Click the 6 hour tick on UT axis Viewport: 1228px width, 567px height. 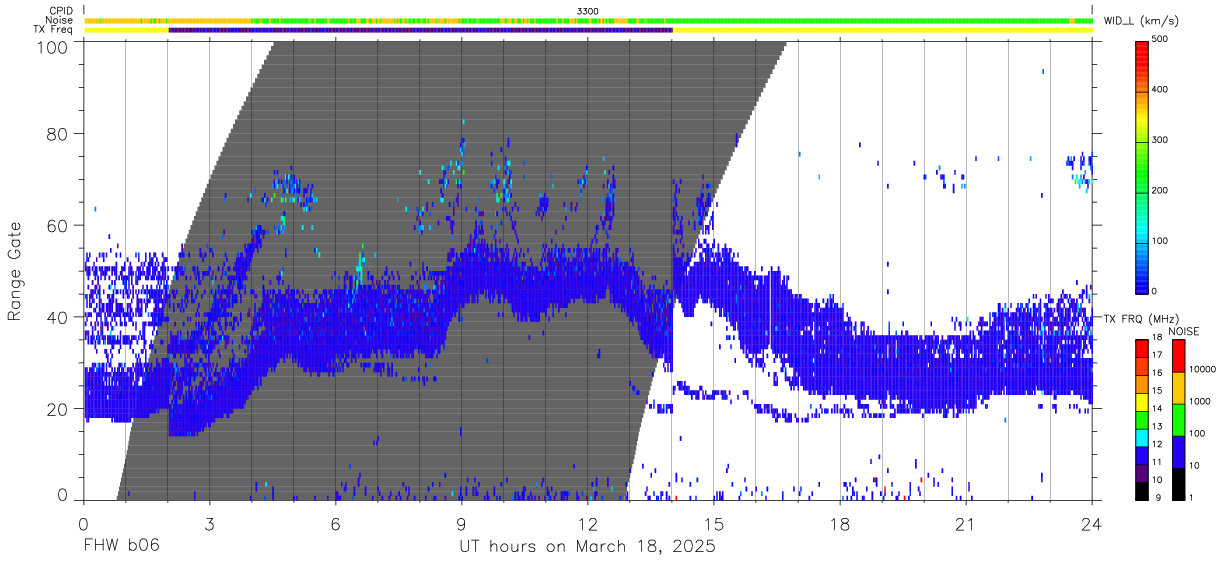(335, 523)
